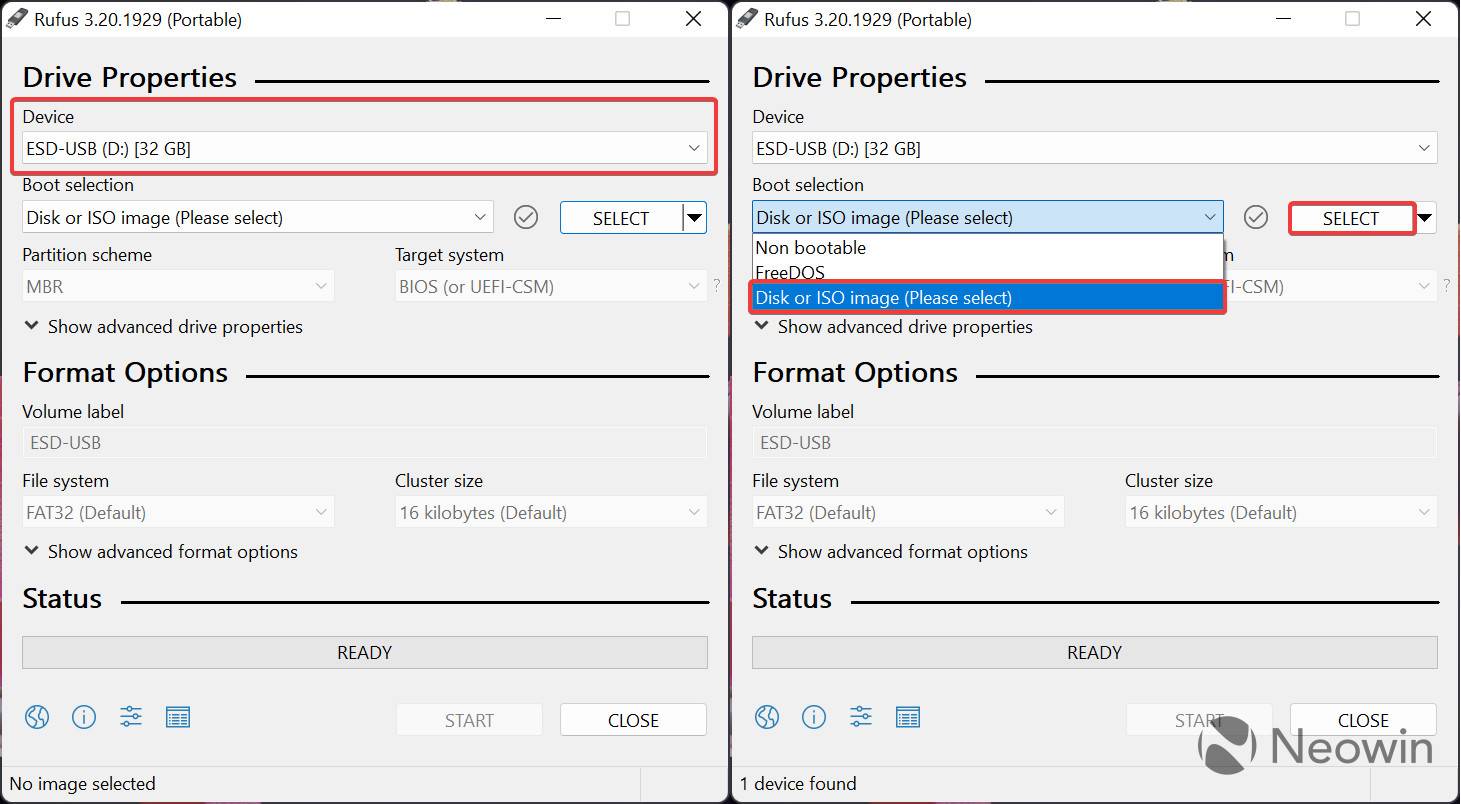Click the highlighted SELECT button
This screenshot has height=804, width=1461.
pyautogui.click(x=1351, y=218)
